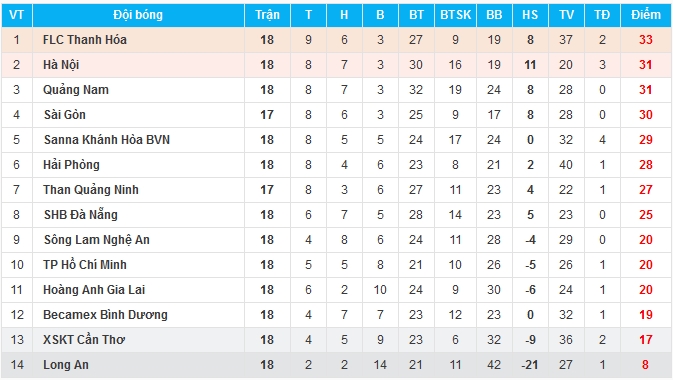Select the Than Quảng Ninh team
Viewport: 673px width, 380px height.
coord(91,189)
